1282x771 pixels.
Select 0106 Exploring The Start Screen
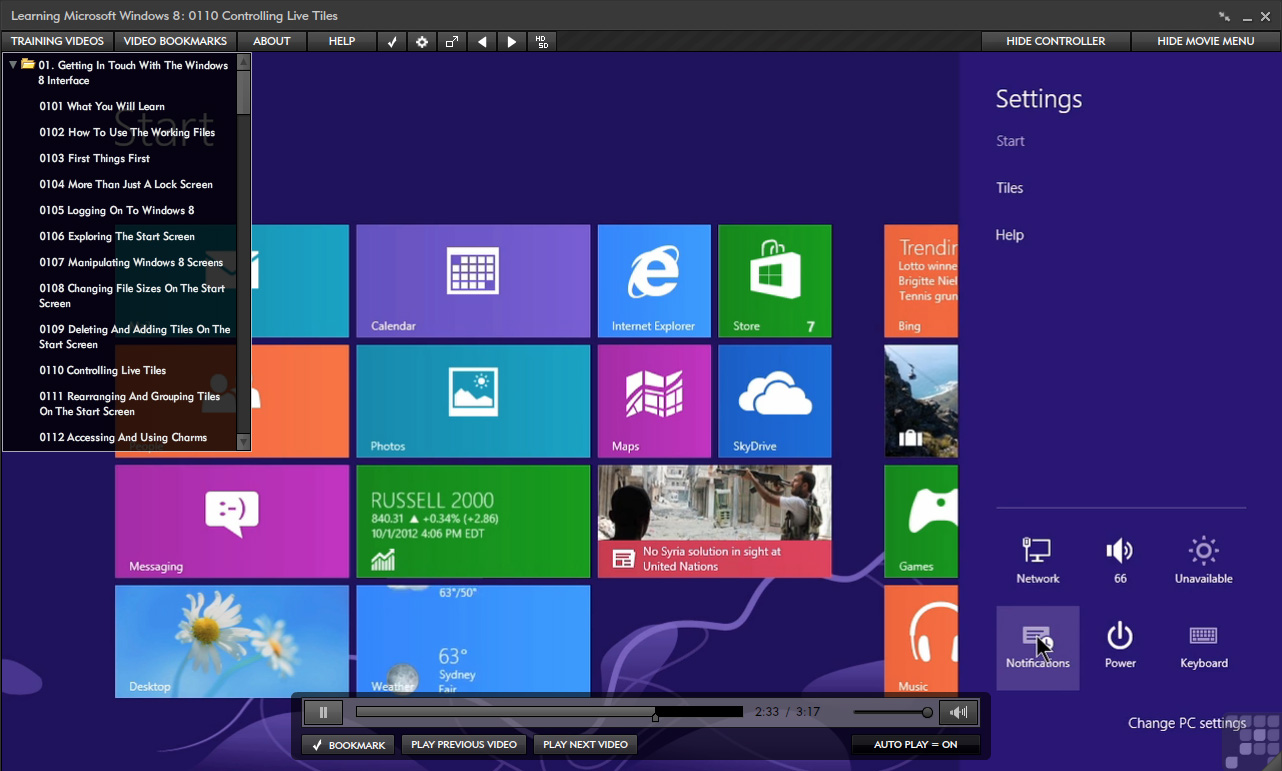click(117, 236)
